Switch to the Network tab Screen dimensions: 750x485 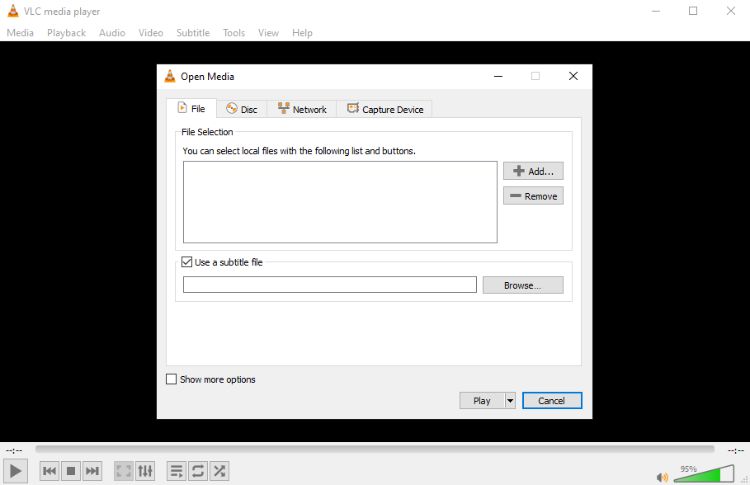click(x=302, y=109)
